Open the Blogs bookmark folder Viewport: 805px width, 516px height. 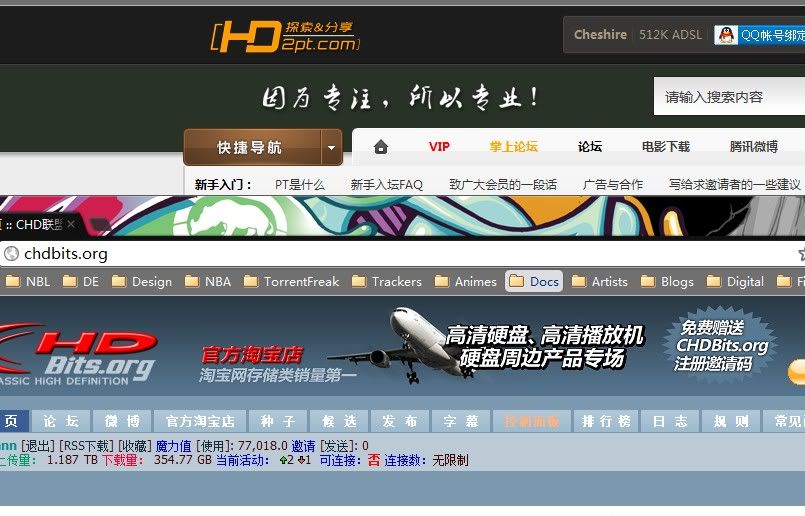667,281
